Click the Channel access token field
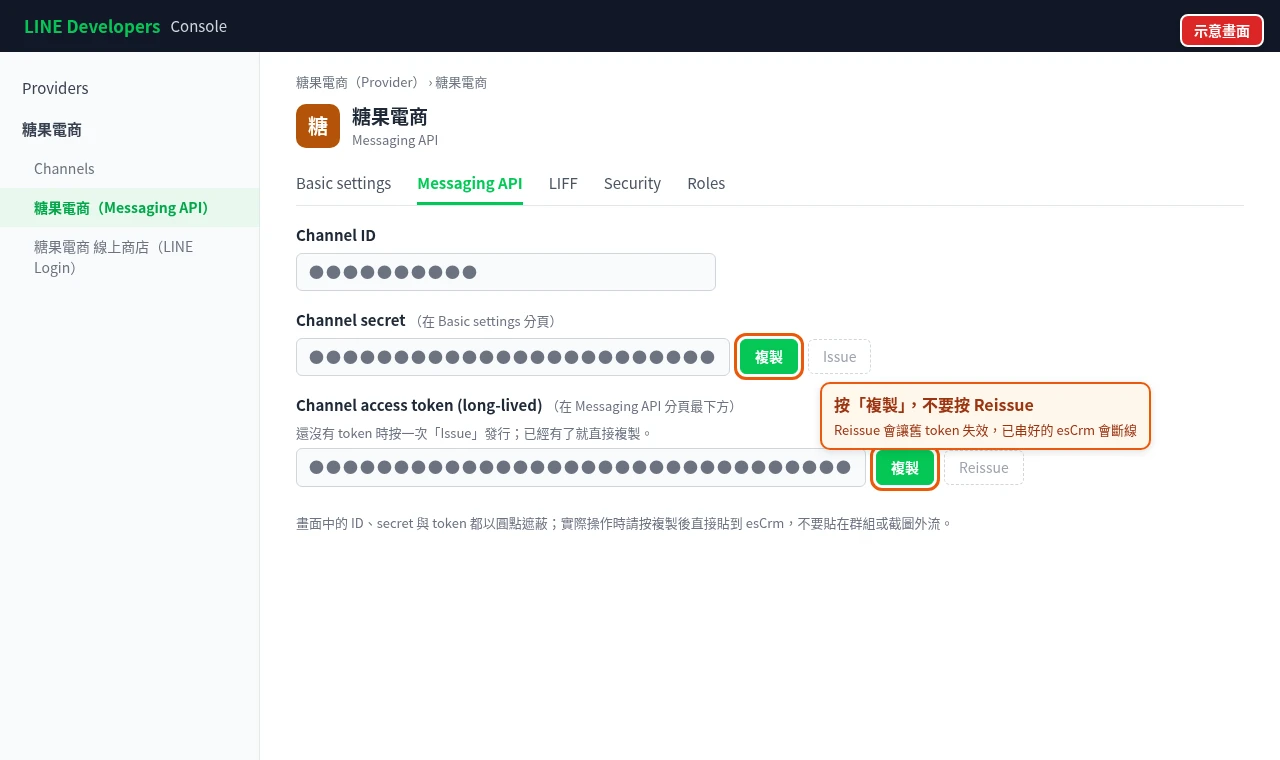This screenshot has width=1280, height=760. 581,468
